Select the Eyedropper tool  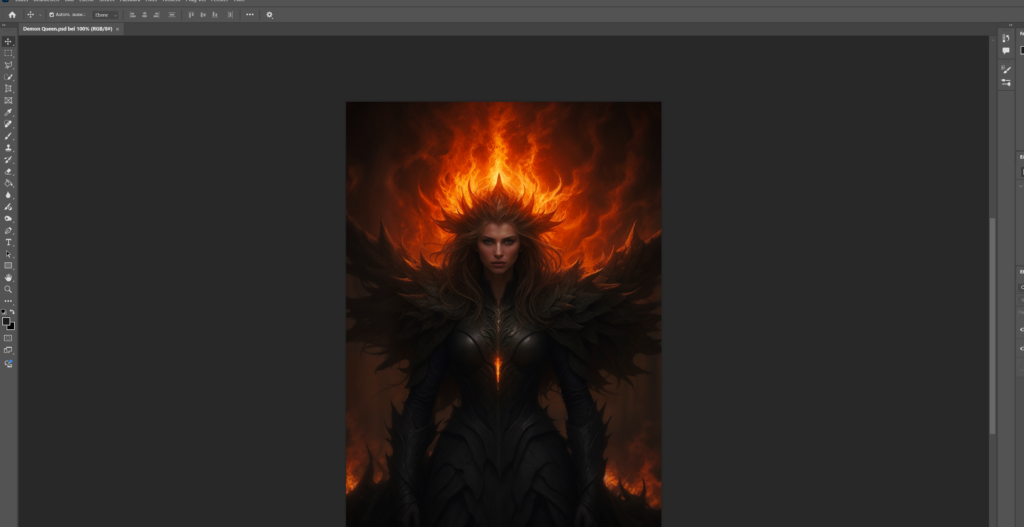9,112
